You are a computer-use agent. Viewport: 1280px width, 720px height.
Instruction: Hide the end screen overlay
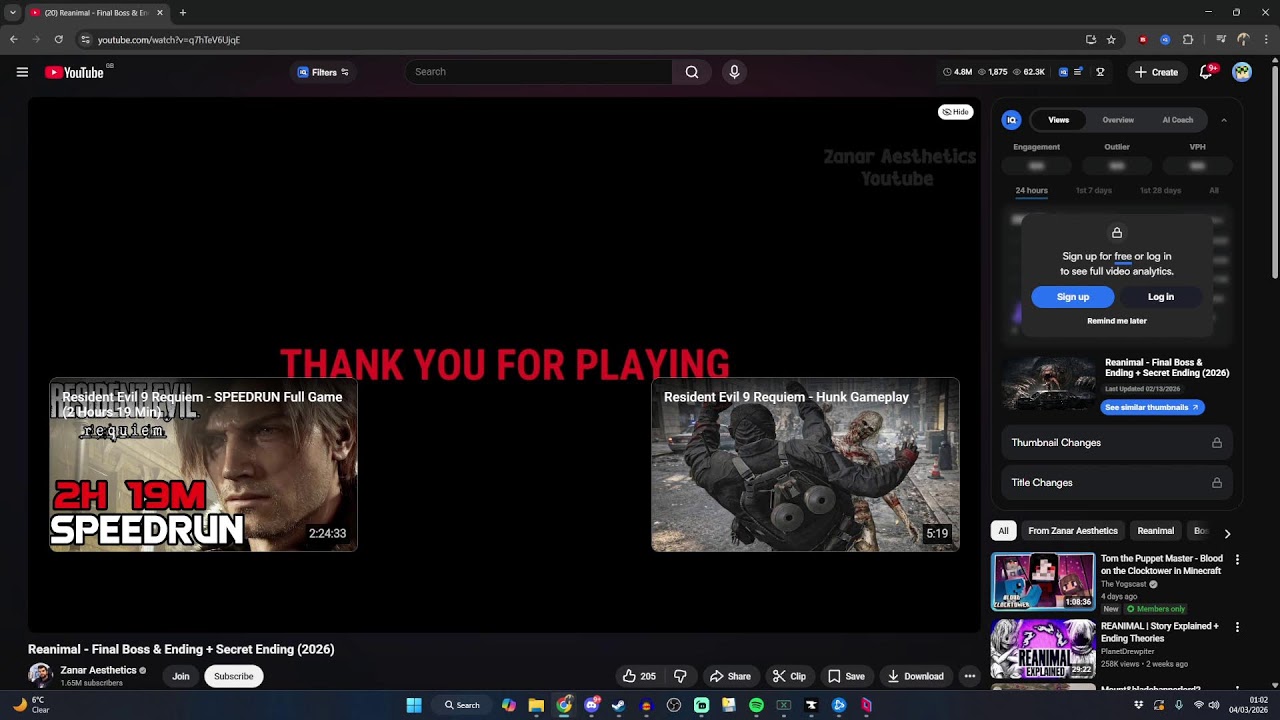[x=956, y=112]
